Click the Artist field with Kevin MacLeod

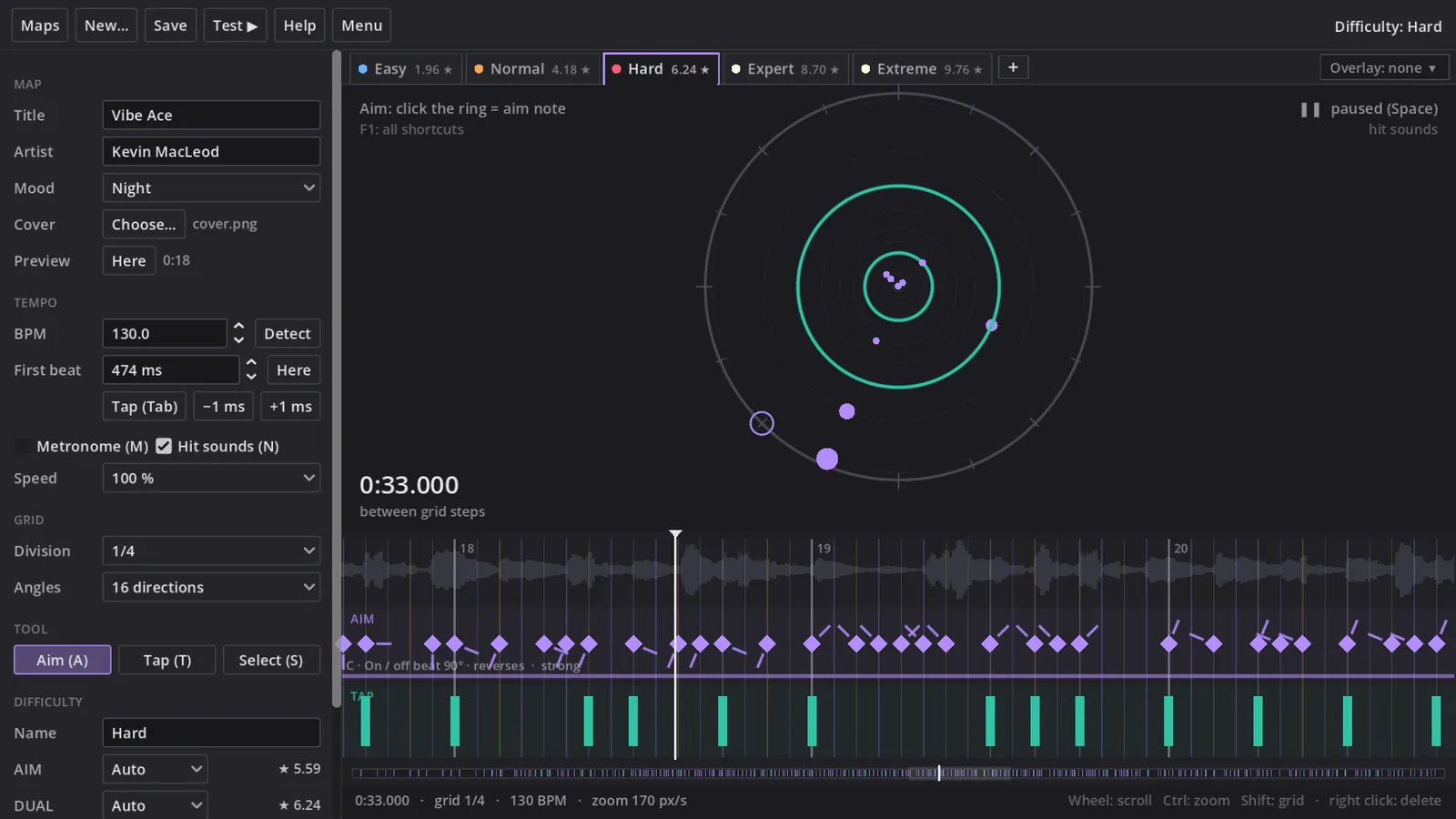point(211,151)
